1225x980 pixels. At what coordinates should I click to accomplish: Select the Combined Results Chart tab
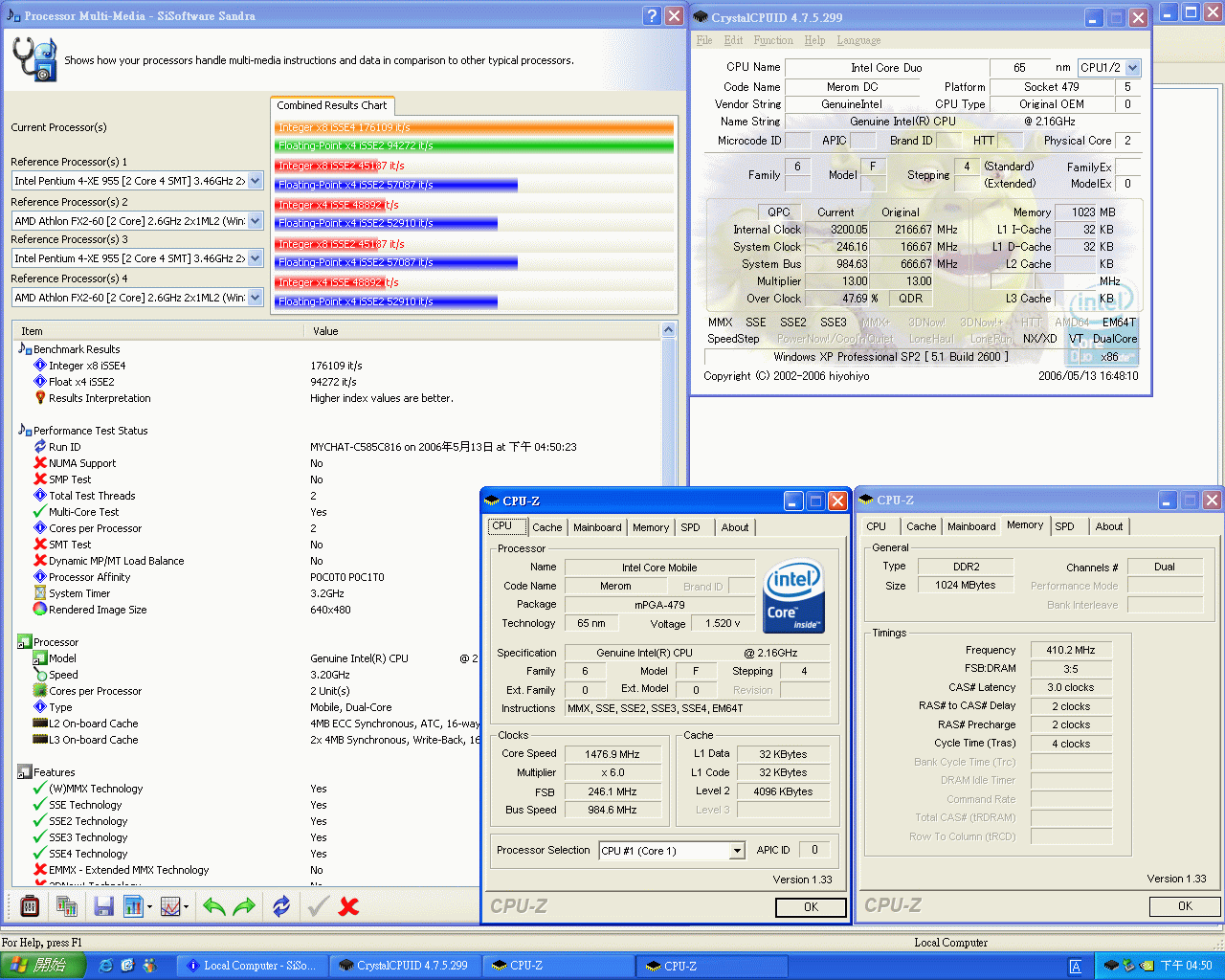point(332,105)
